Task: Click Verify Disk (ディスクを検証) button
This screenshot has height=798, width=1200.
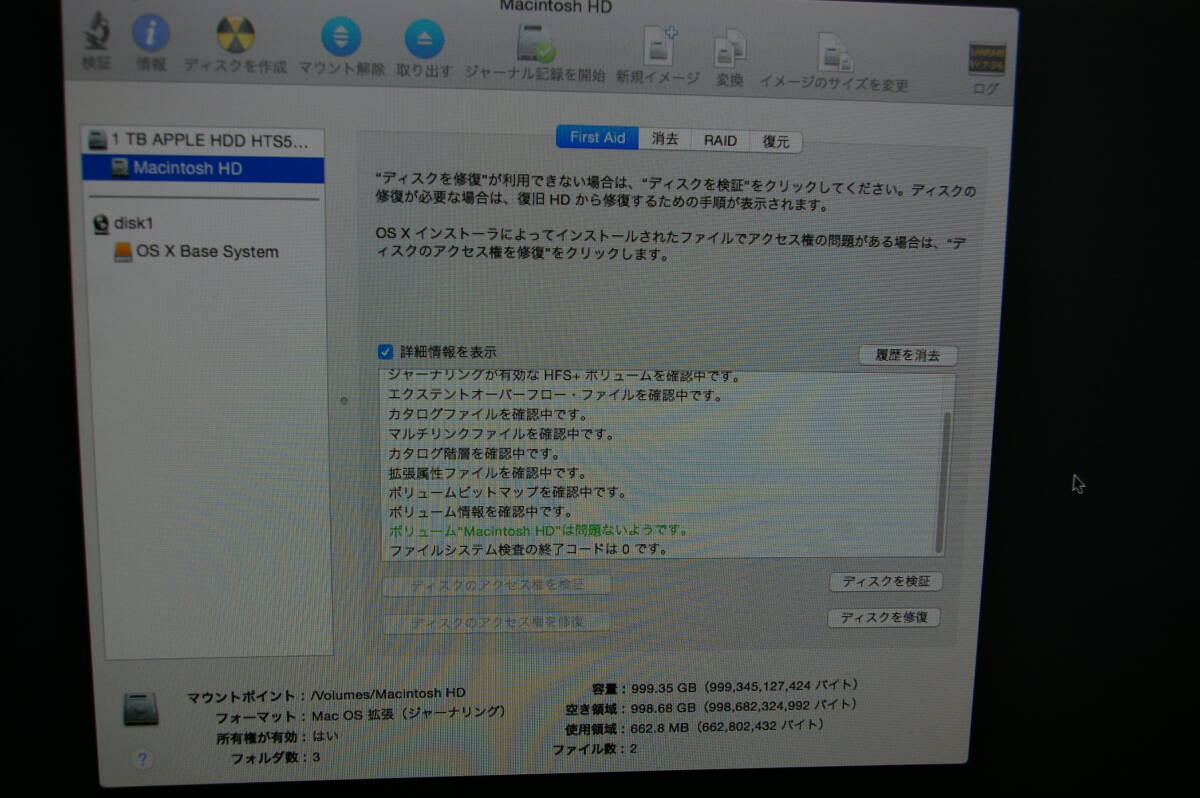Action: click(886, 581)
